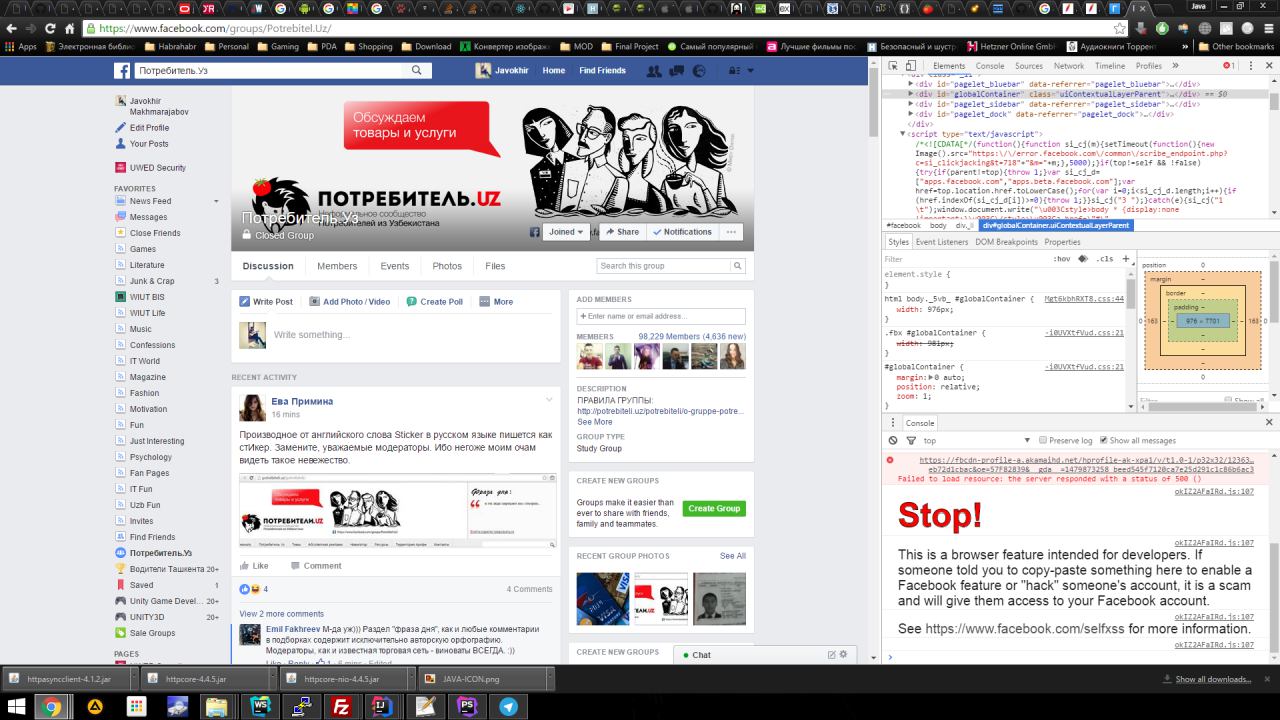This screenshot has width=1280, height=720.
Task: Open the console drawer three-dot menu
Action: point(893,423)
